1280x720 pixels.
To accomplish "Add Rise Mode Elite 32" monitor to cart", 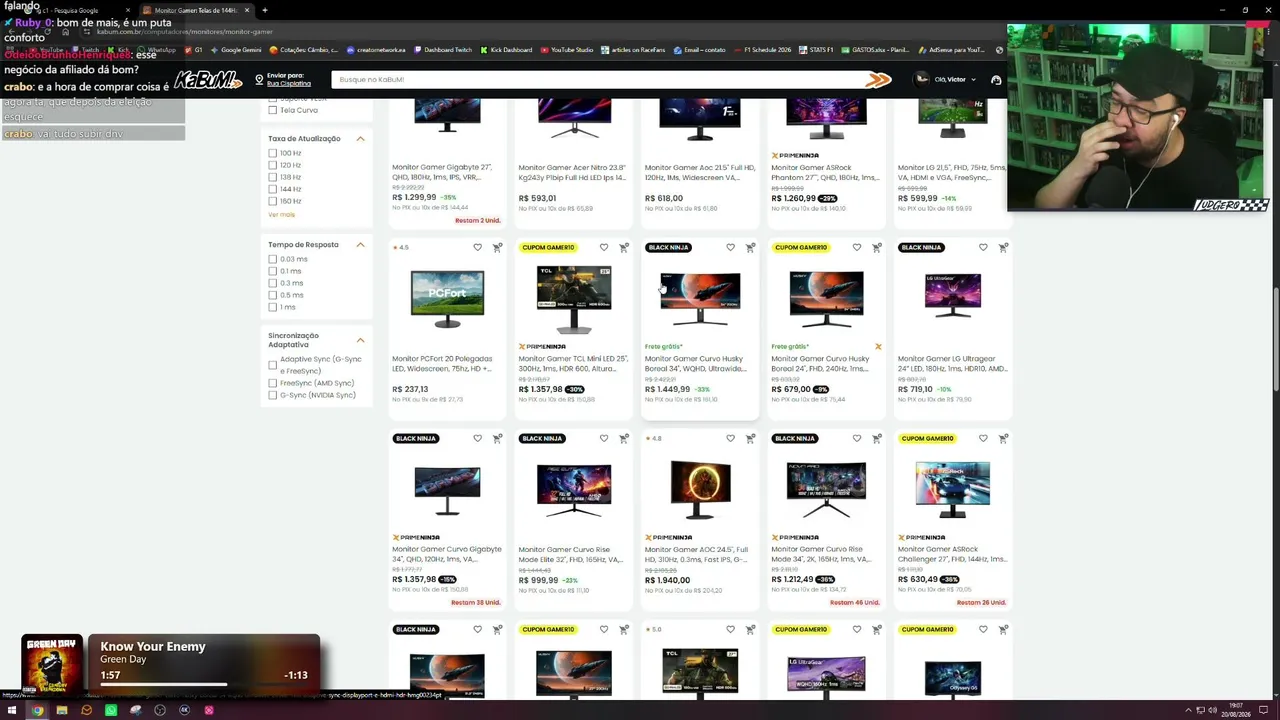I will (624, 438).
